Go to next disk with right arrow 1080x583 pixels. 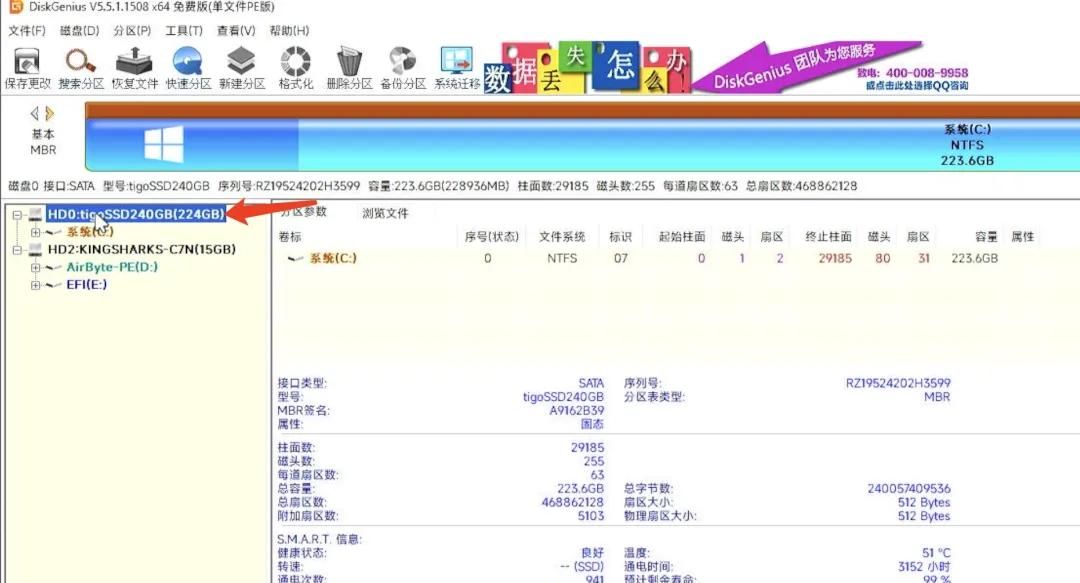(50, 114)
